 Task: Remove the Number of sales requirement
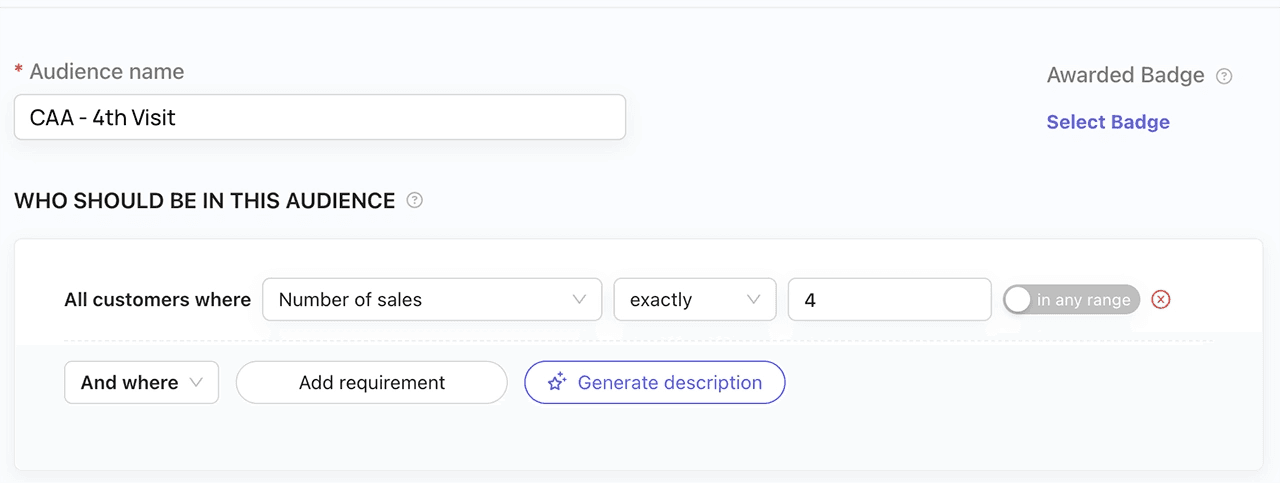1161,300
